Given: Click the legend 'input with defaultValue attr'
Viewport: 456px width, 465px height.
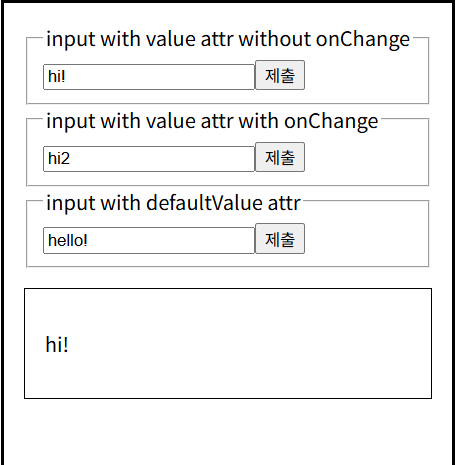Looking at the screenshot, I should [x=173, y=203].
